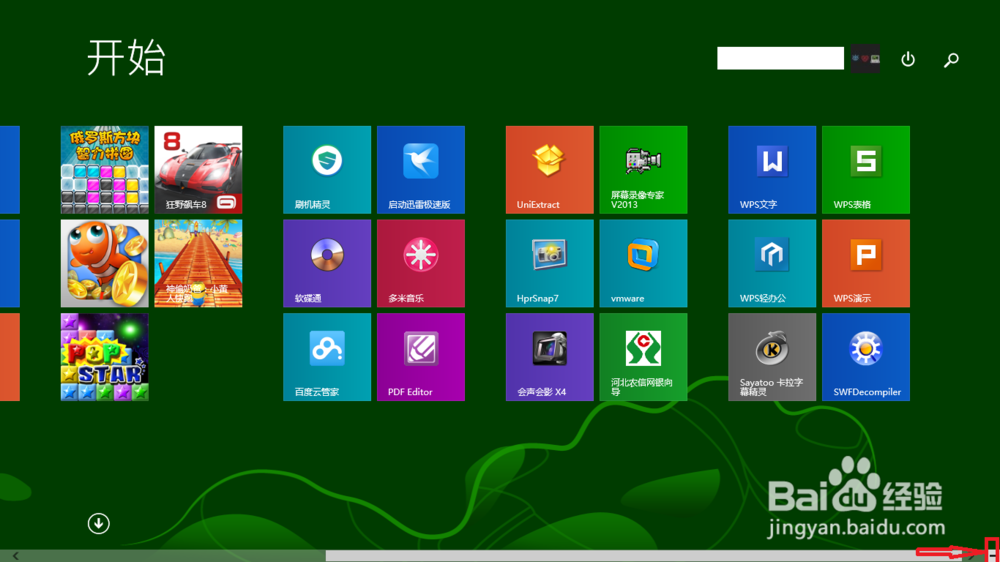The image size is (1000, 562).
Task: Launch the Asphalt 8 racing game tile
Action: click(198, 170)
